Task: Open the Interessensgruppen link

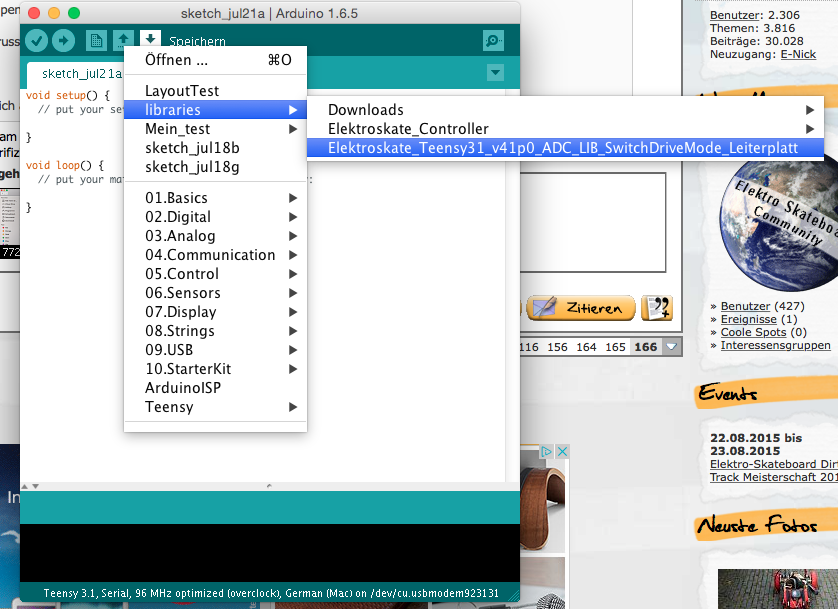Action: (x=775, y=346)
